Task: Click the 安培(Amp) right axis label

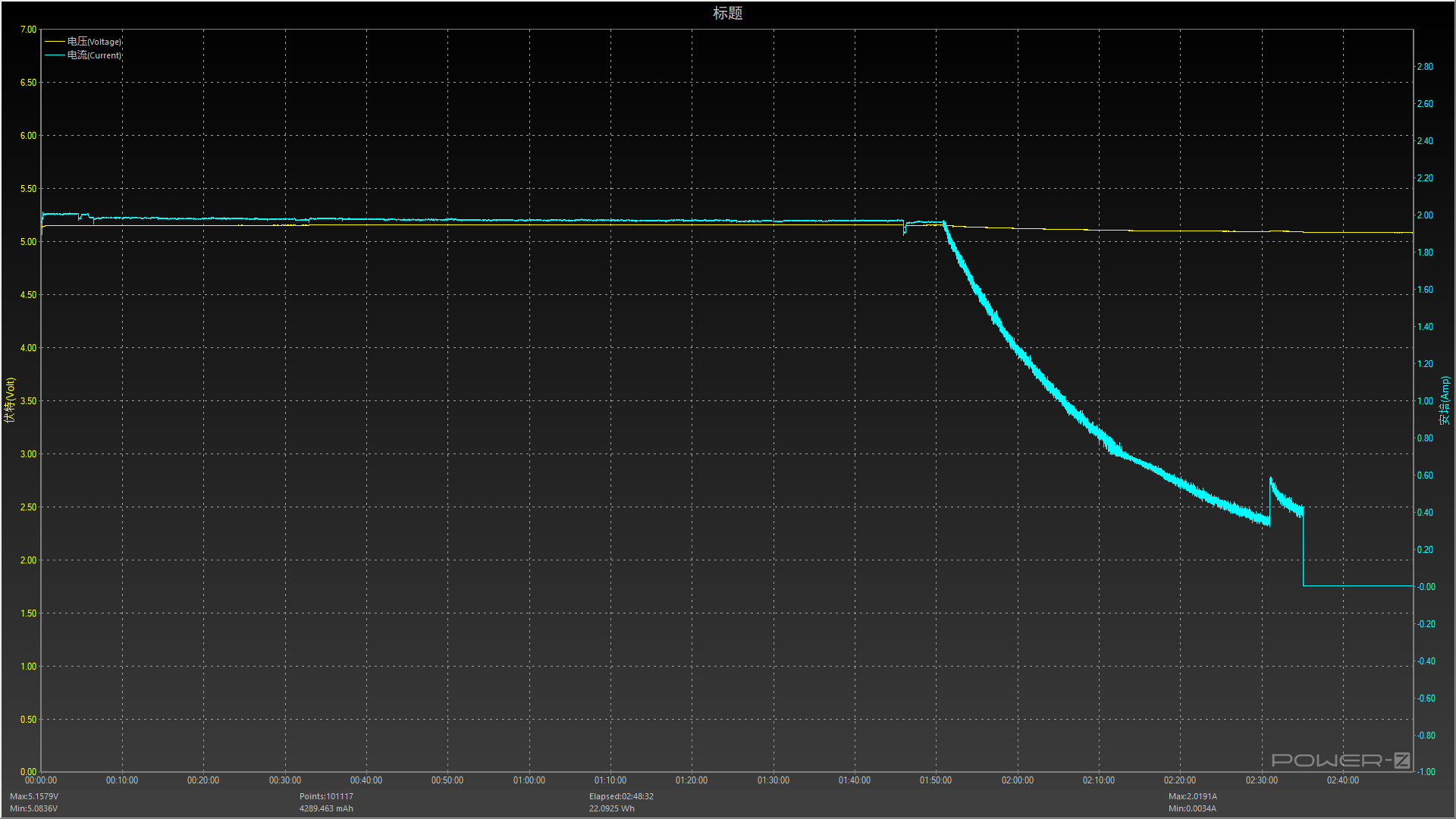Action: coord(1445,400)
